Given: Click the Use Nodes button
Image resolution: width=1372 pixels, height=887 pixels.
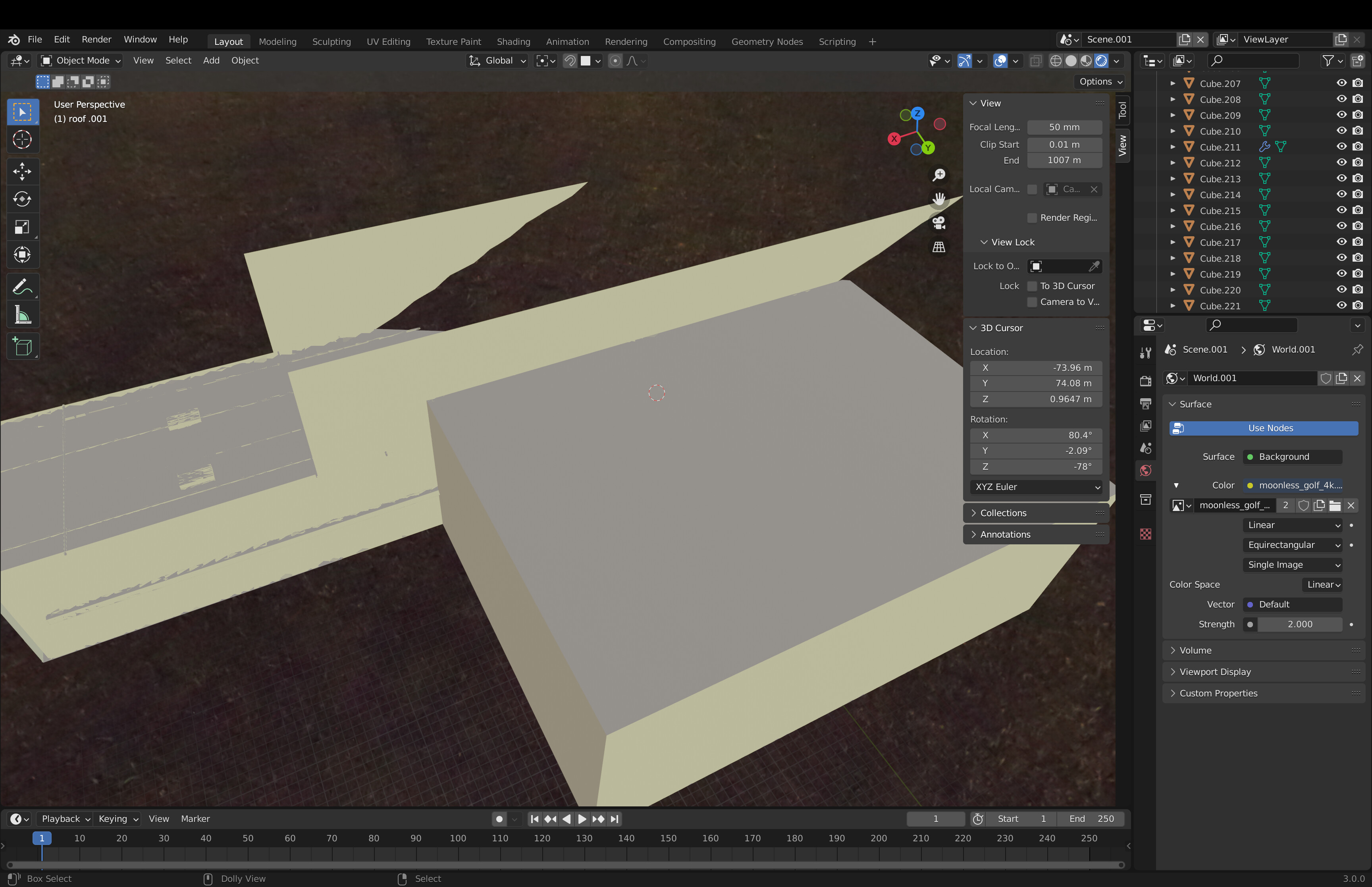Looking at the screenshot, I should pos(1264,428).
